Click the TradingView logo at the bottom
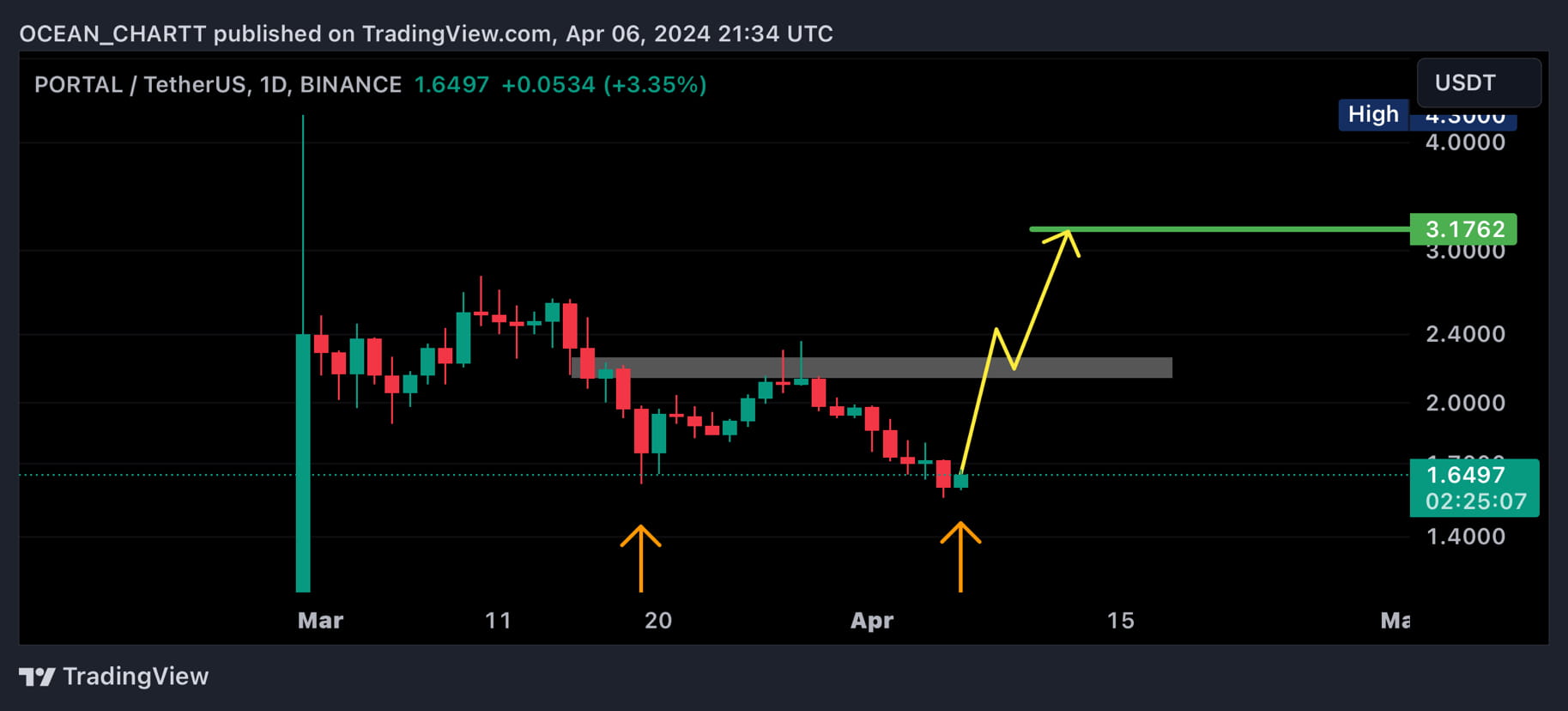This screenshot has height=711, width=1568. (37, 677)
